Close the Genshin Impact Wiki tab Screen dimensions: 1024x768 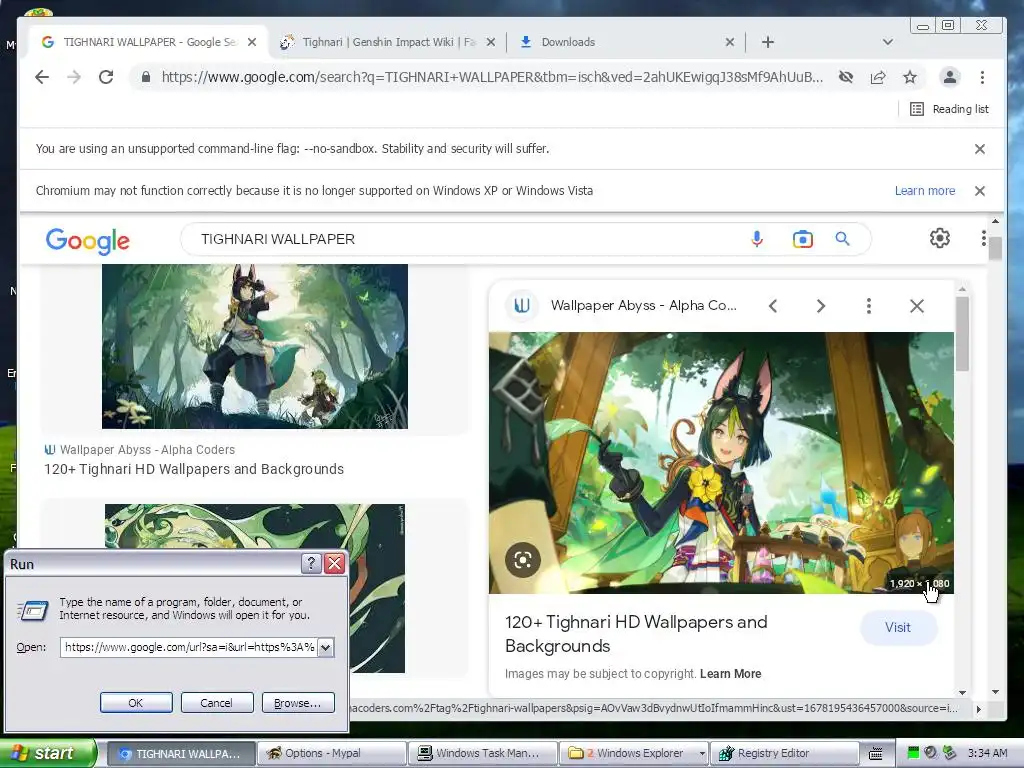tap(490, 42)
